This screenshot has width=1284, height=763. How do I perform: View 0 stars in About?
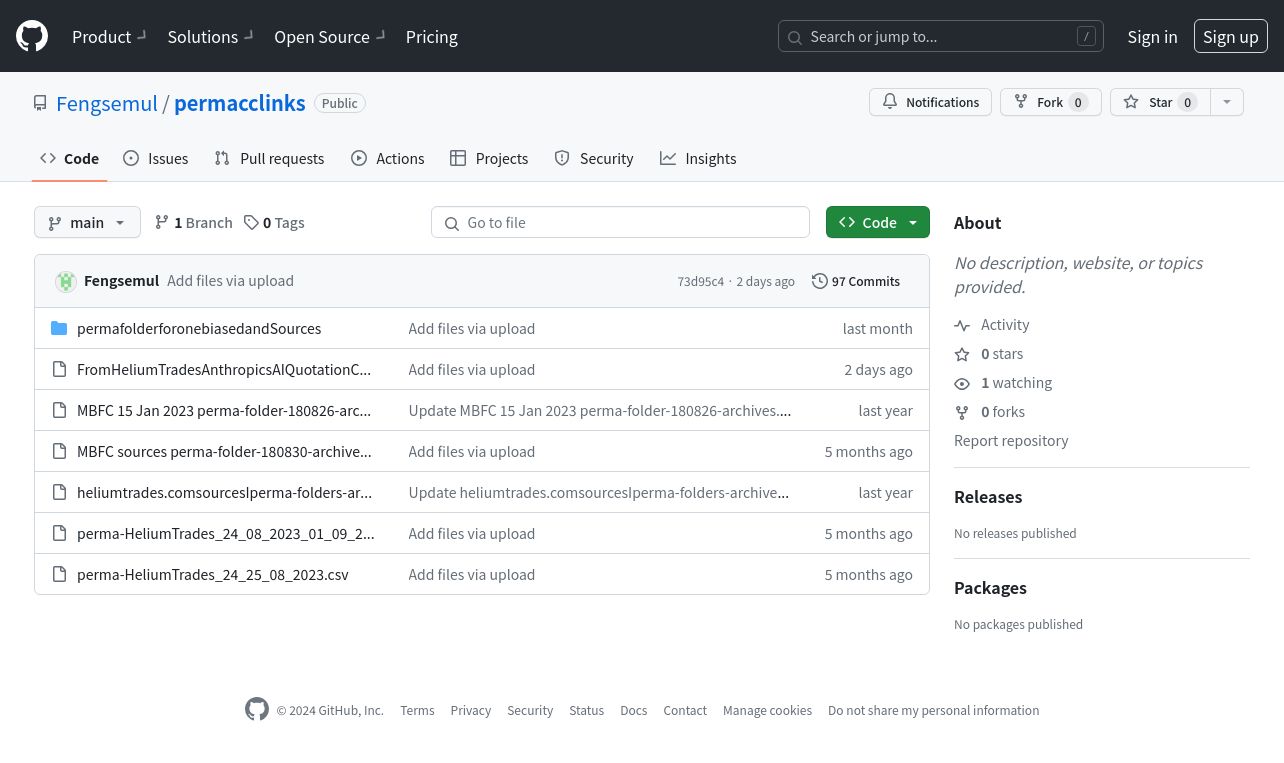(x=989, y=354)
